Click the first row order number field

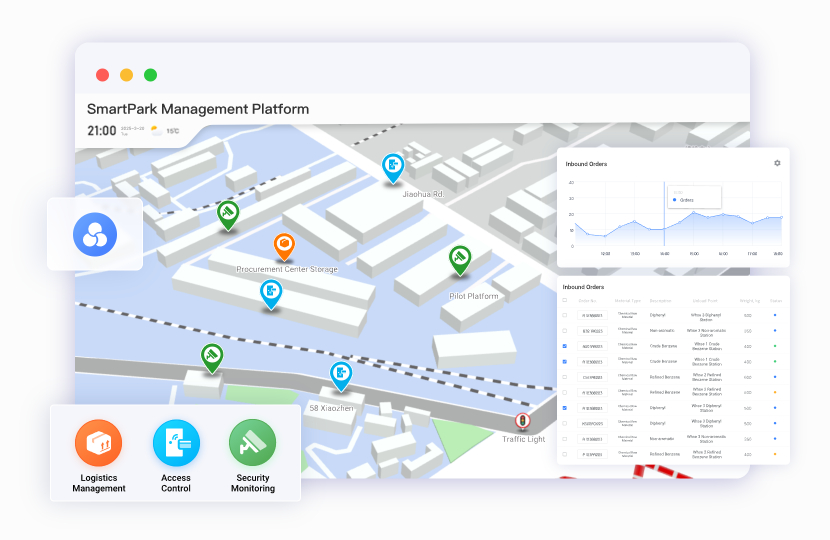tap(592, 315)
